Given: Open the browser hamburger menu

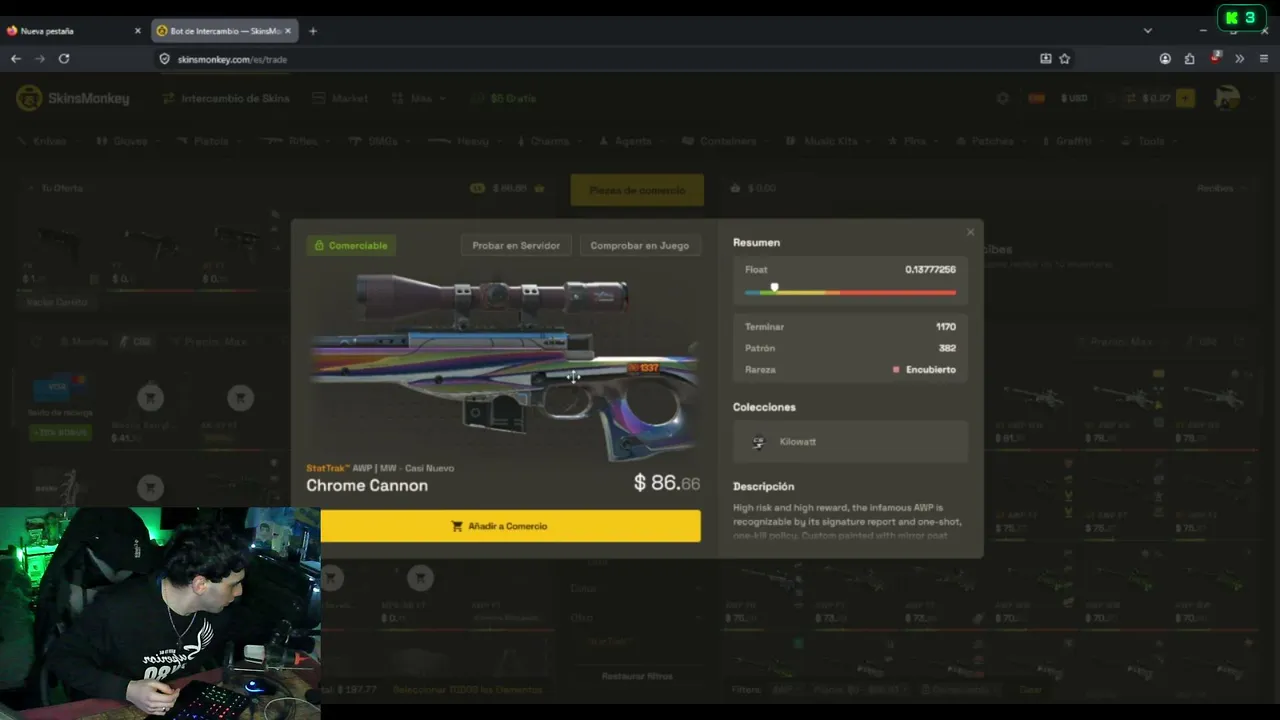Looking at the screenshot, I should click(1264, 59).
